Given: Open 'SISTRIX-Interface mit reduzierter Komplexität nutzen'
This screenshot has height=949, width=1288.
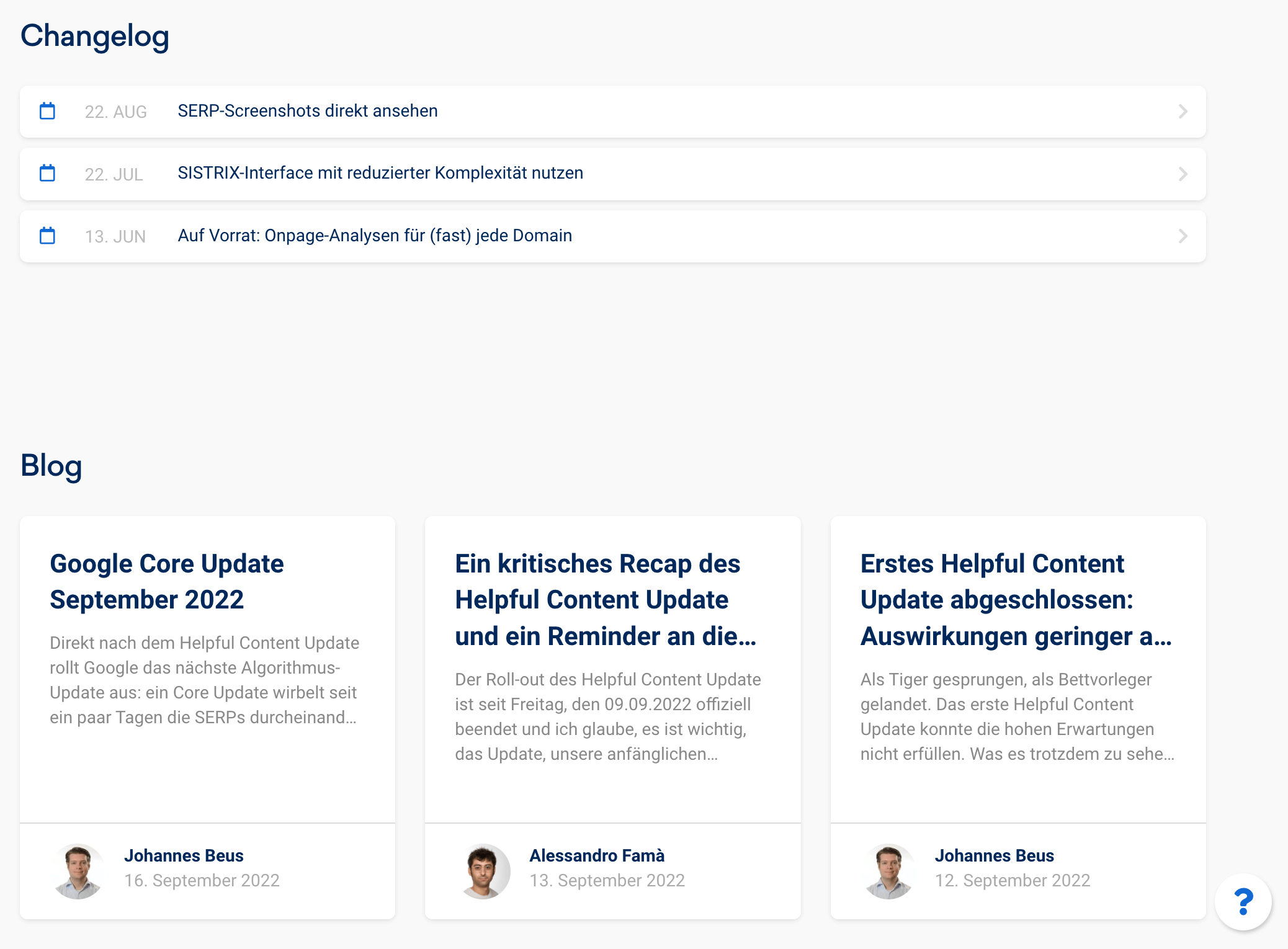Looking at the screenshot, I should tap(380, 173).
